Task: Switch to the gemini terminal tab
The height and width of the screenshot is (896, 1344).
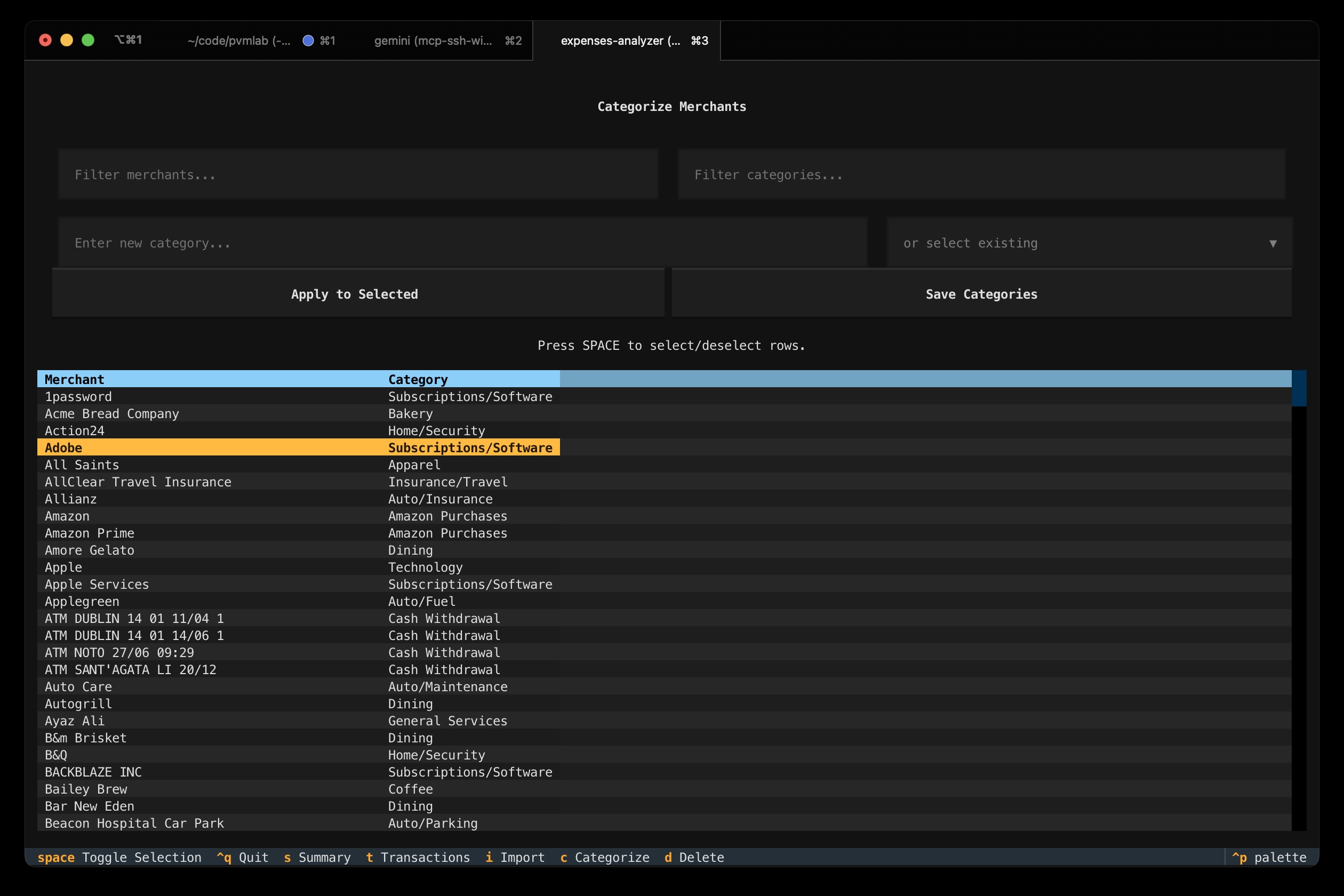Action: click(434, 41)
